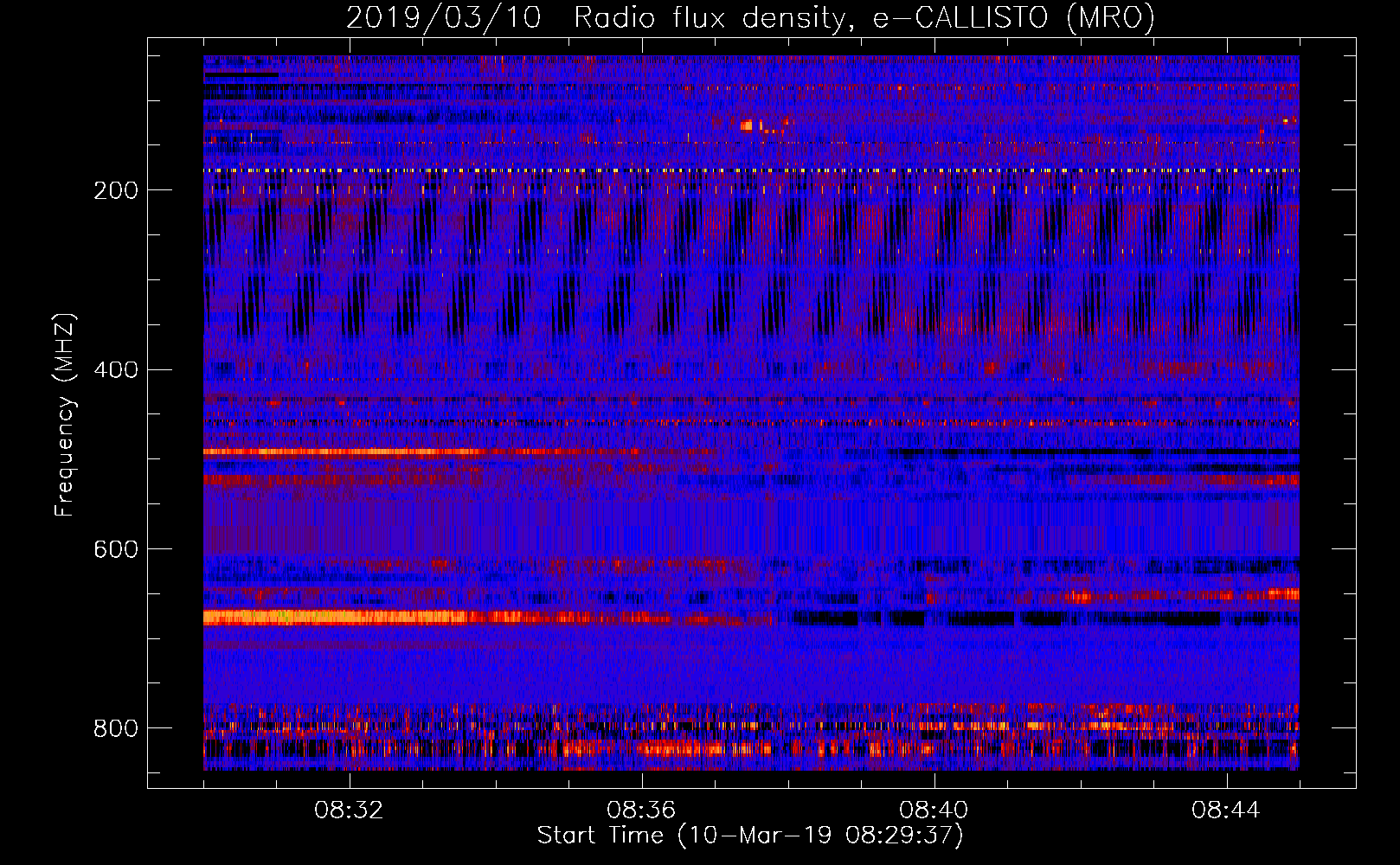Click the 08:44 time tick label
The image size is (1400, 865).
click(x=1226, y=811)
